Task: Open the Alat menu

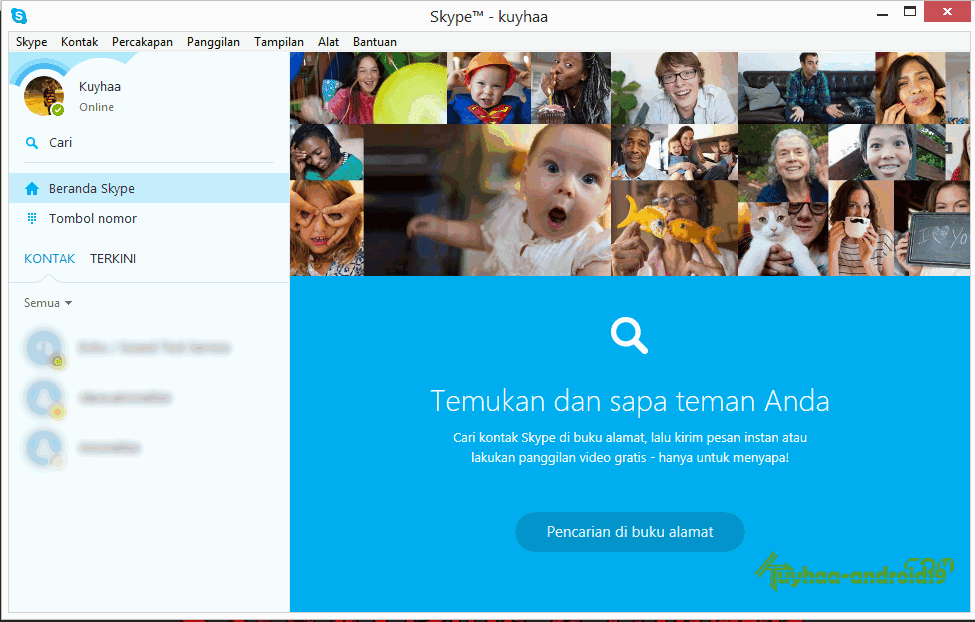Action: tap(328, 42)
